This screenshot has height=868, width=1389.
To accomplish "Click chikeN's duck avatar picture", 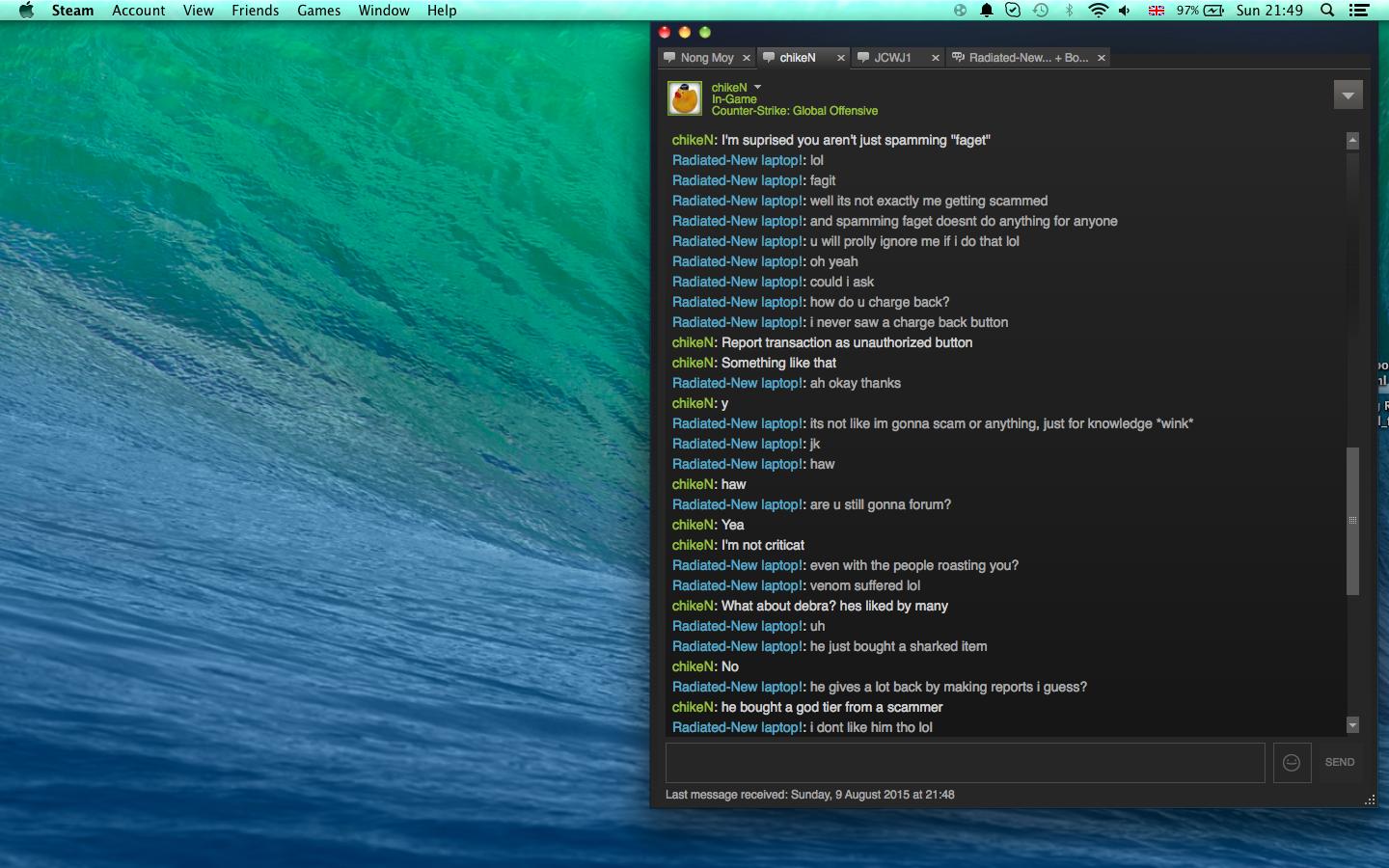I will point(685,98).
